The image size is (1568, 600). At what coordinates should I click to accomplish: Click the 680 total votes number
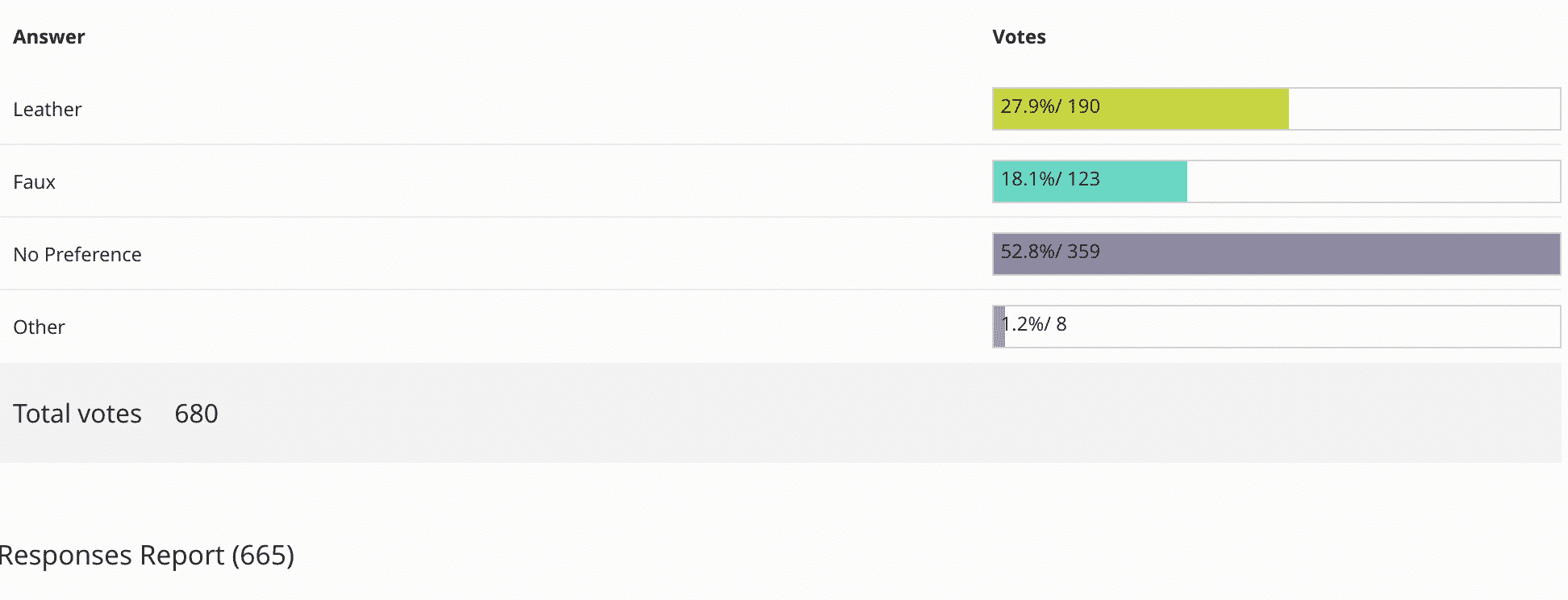pos(196,414)
